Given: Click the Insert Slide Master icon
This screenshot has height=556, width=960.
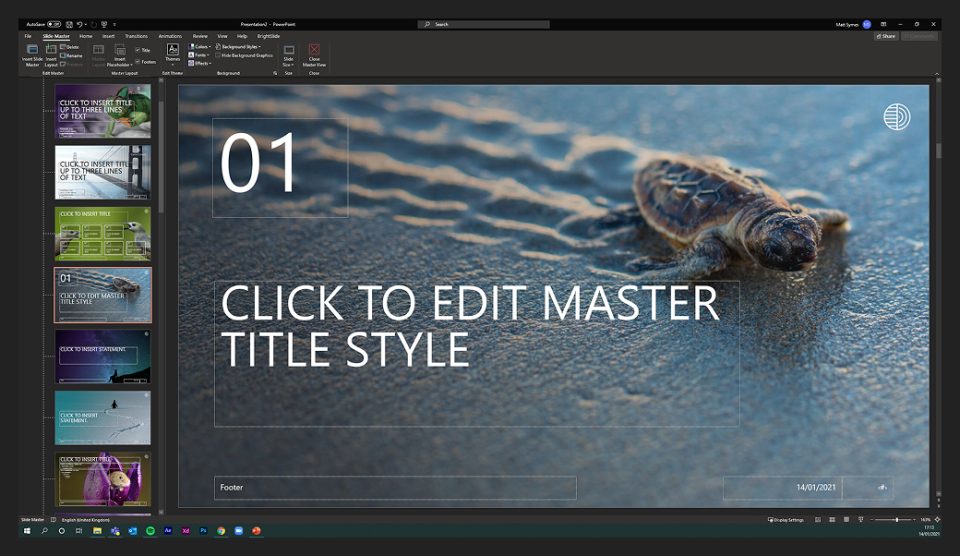Looking at the screenshot, I should [32, 50].
